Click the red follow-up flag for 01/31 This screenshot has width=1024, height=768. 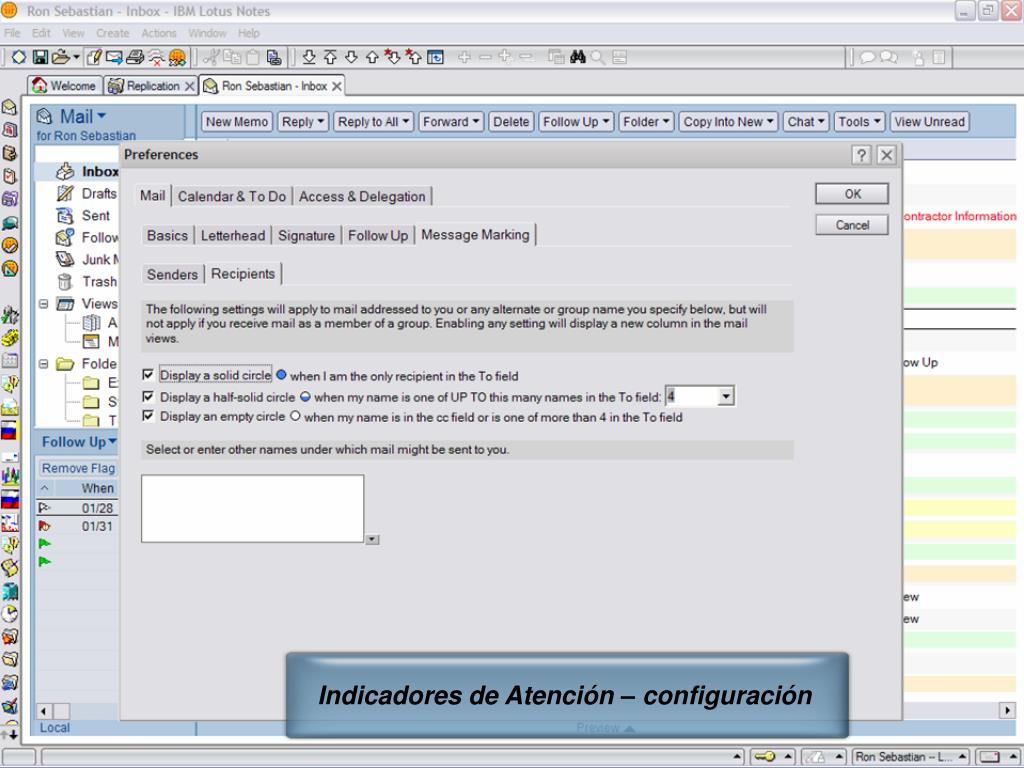pyautogui.click(x=44, y=526)
